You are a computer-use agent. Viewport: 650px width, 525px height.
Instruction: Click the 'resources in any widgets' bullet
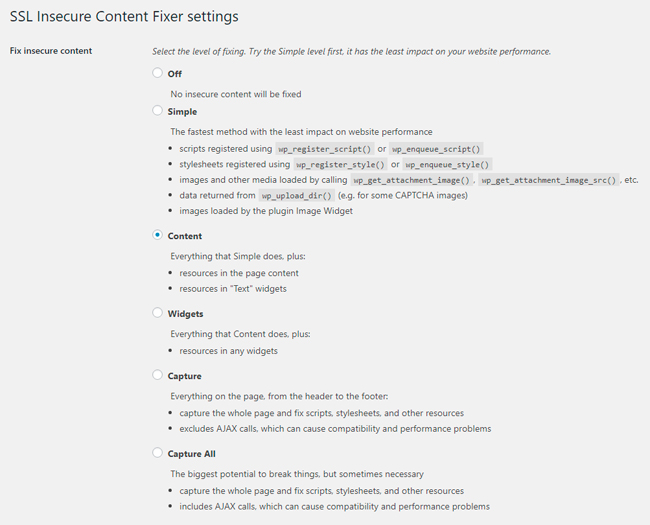[x=229, y=351]
